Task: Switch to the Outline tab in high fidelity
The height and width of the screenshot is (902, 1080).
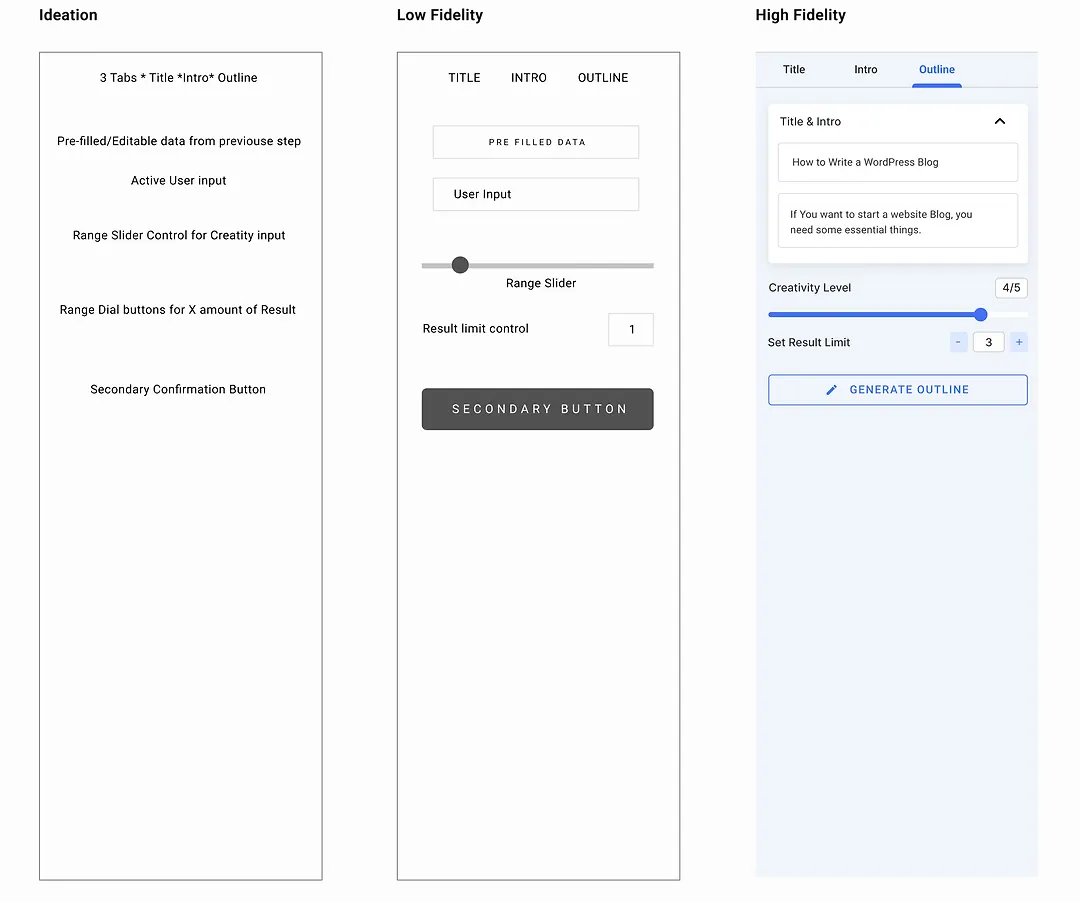Action: 937,70
